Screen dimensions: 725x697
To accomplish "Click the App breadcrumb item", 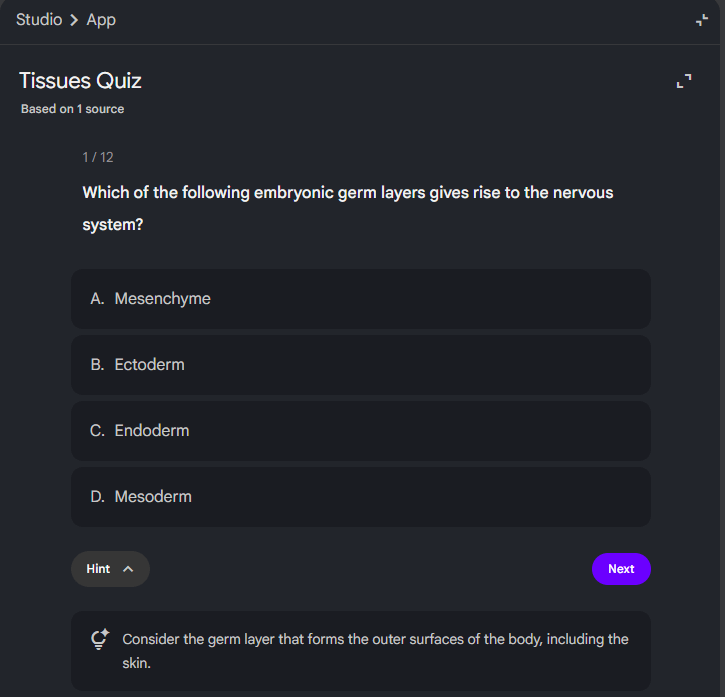I will click(x=101, y=20).
